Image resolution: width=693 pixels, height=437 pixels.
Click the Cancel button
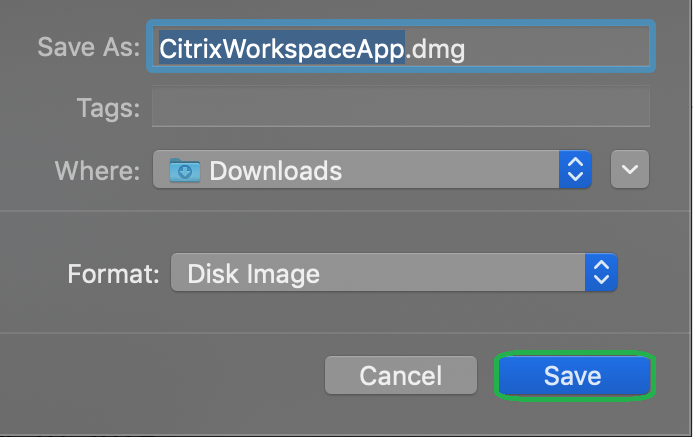[401, 375]
